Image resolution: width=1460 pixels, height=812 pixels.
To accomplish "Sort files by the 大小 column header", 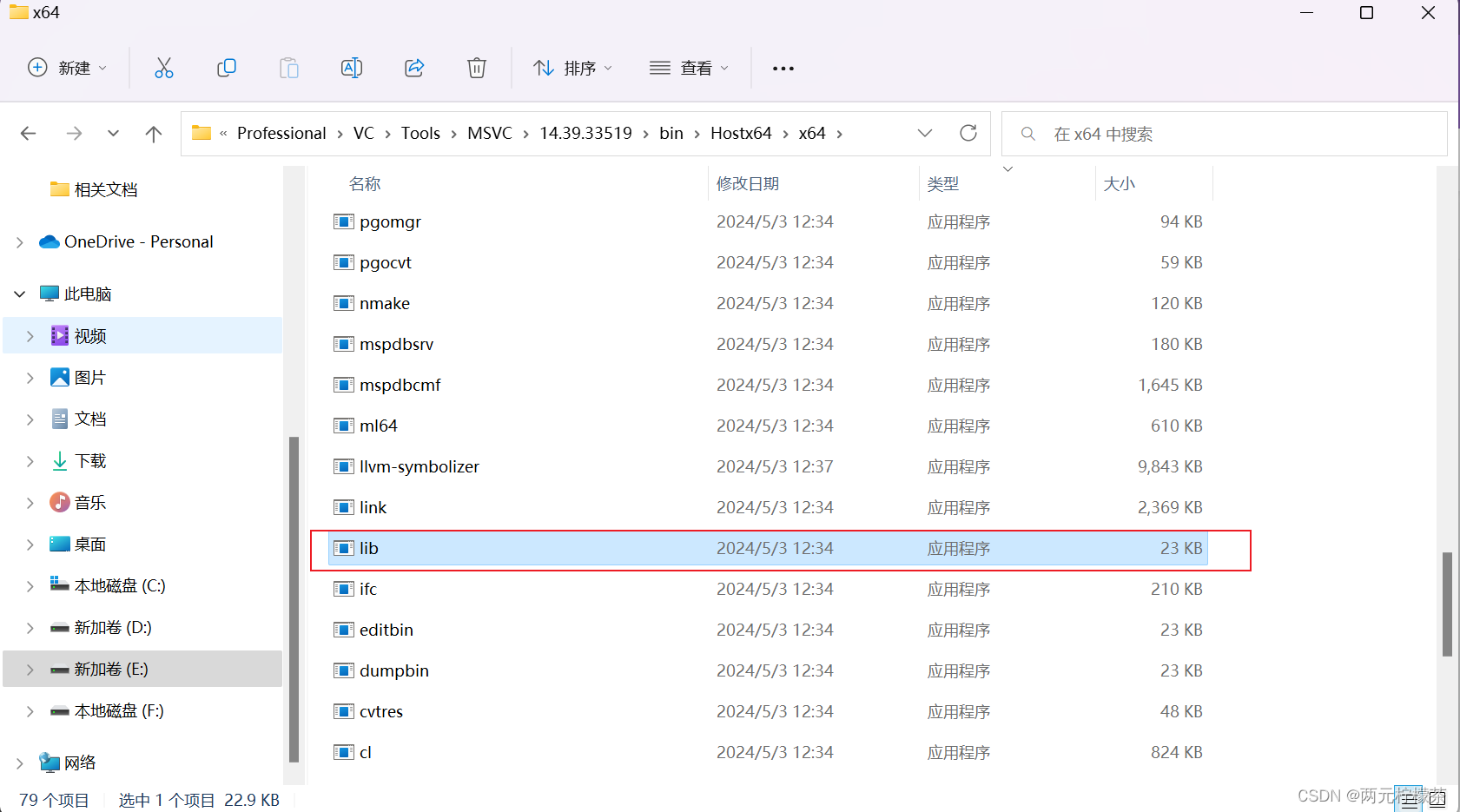I will pos(1120,183).
